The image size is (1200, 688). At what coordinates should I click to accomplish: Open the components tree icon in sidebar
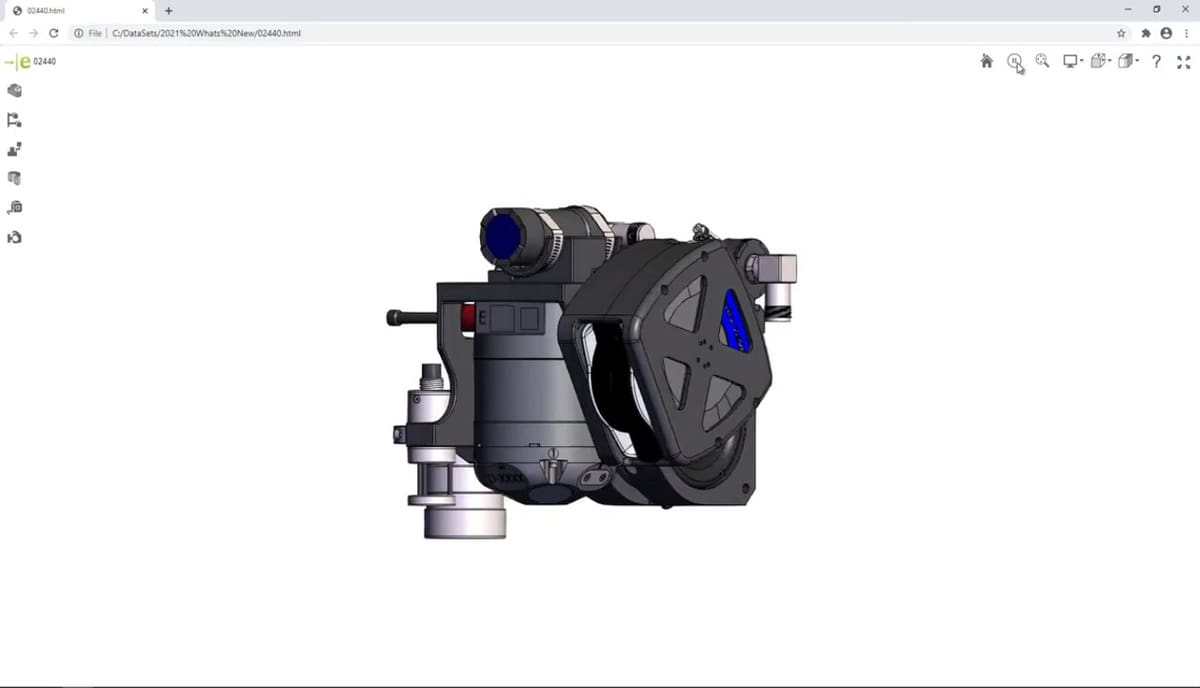(14, 120)
